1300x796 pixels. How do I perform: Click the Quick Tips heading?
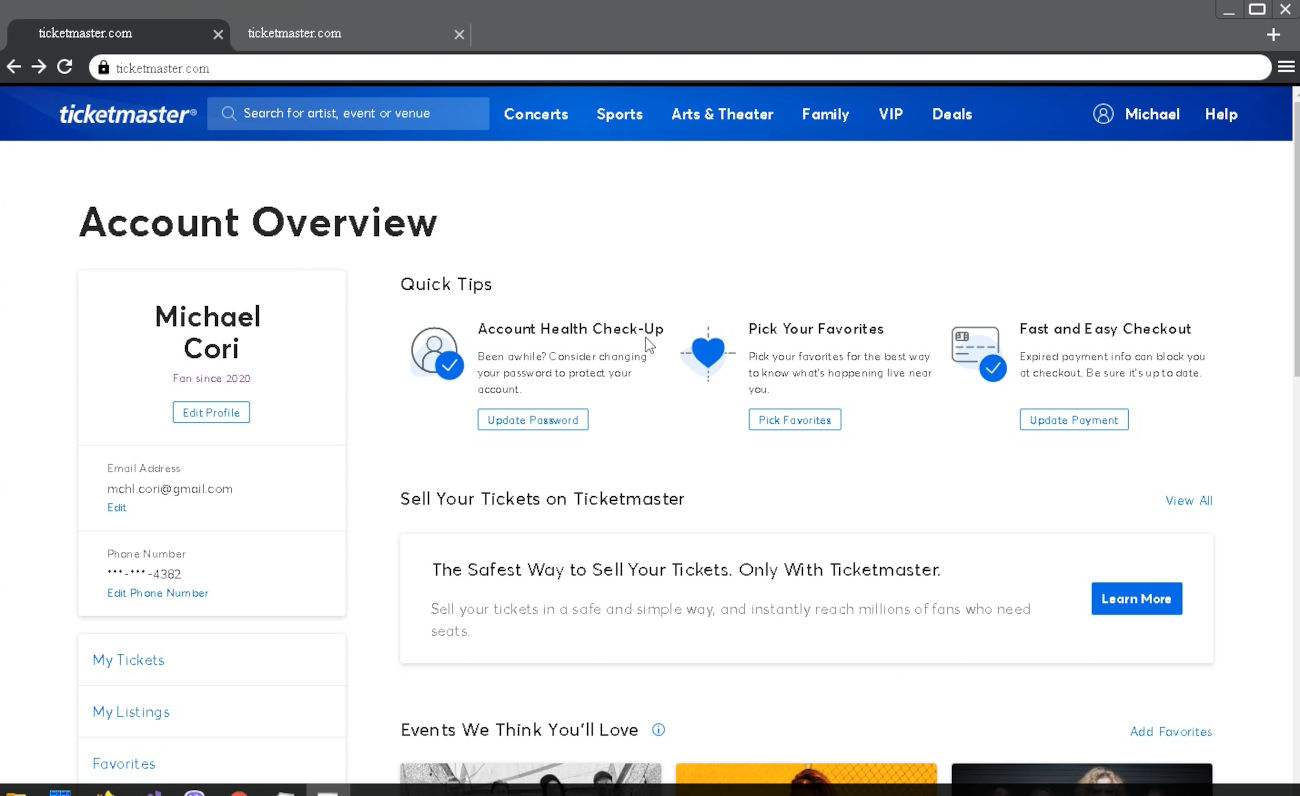[446, 284]
